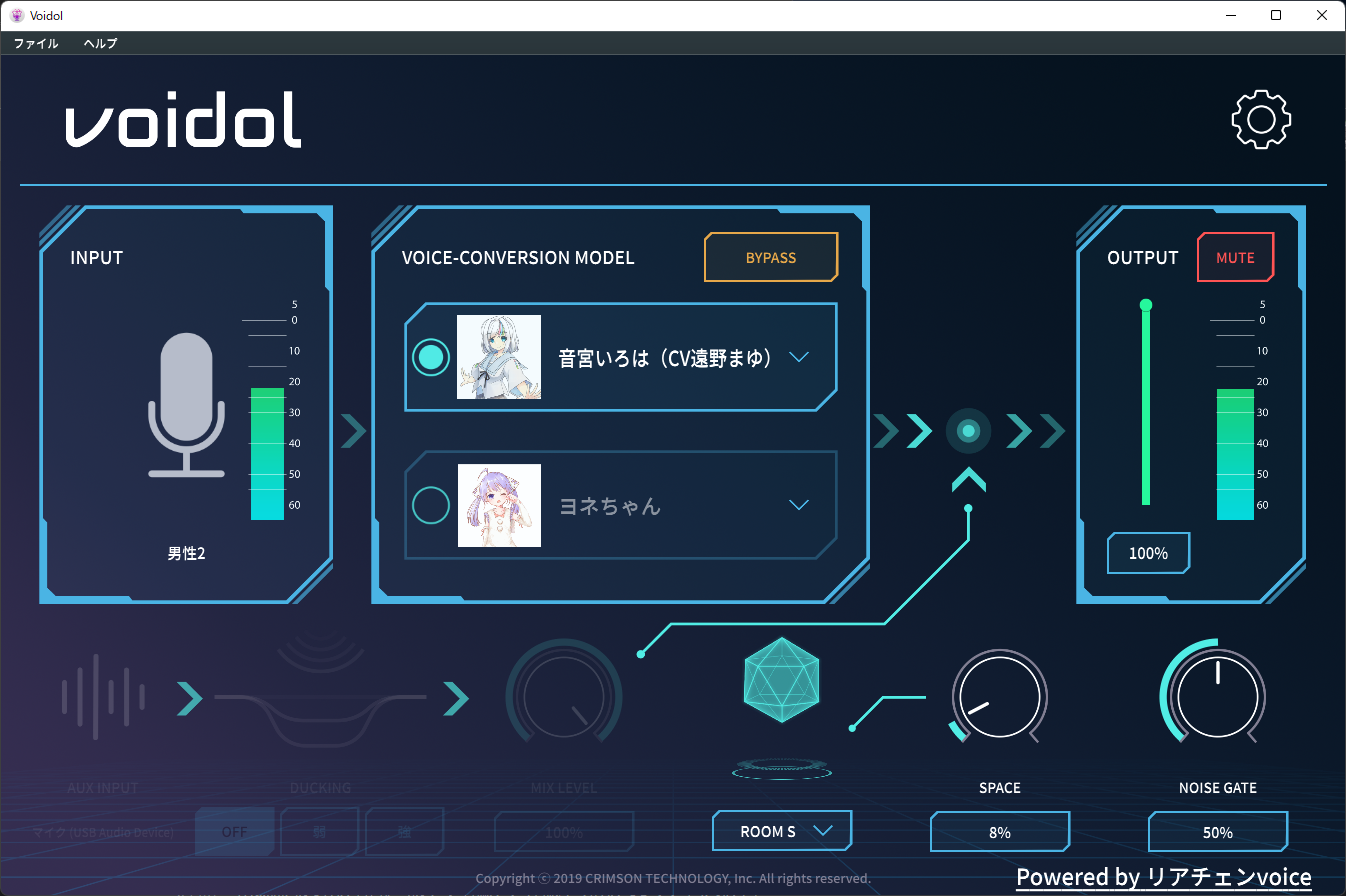
Task: Open the ヘルプ menu
Action: (x=99, y=43)
